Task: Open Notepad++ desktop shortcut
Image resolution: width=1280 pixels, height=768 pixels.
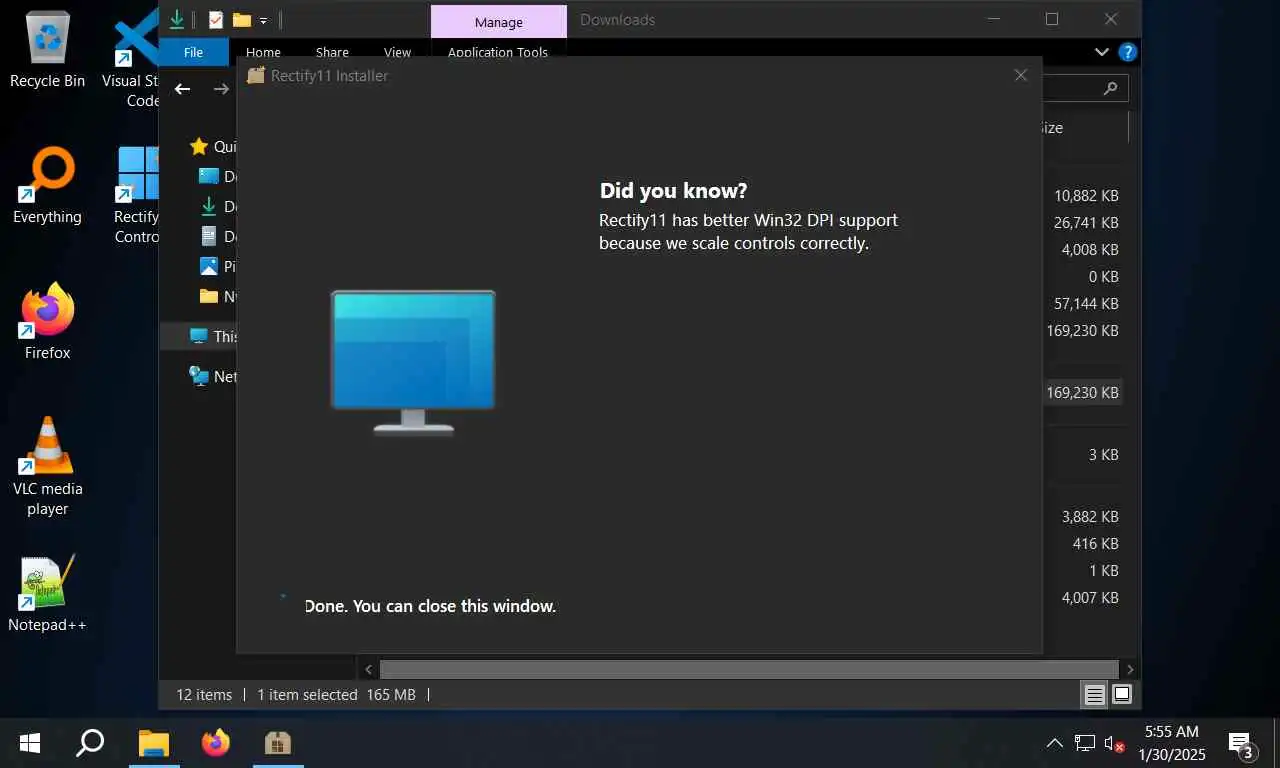Action: click(x=47, y=594)
